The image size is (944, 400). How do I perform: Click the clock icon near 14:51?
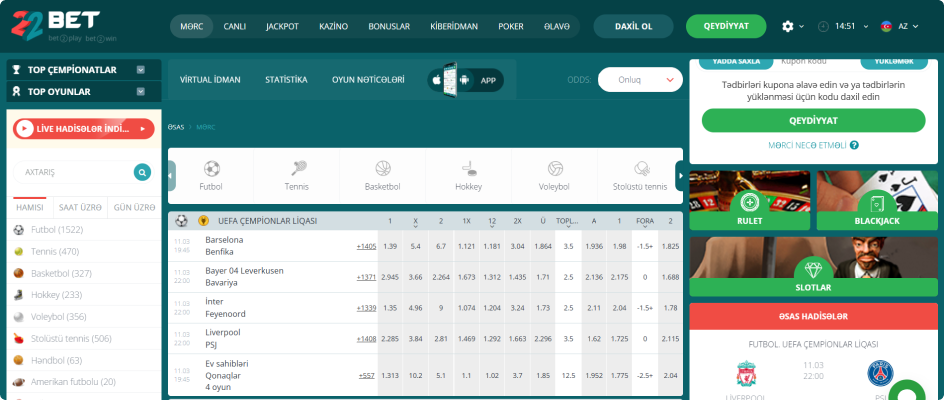823,27
